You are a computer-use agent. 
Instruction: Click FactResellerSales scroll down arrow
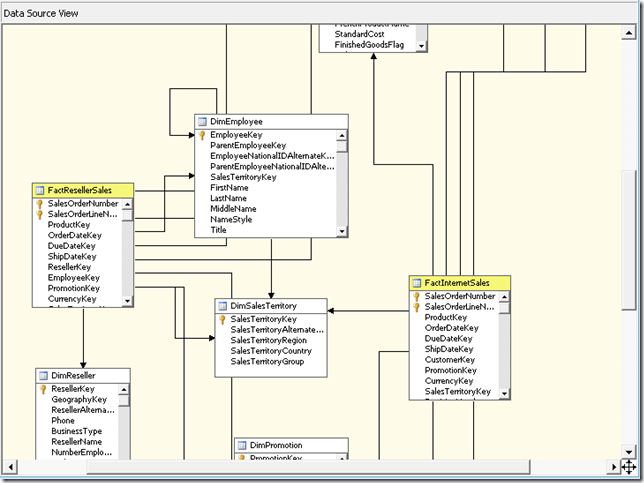click(127, 301)
